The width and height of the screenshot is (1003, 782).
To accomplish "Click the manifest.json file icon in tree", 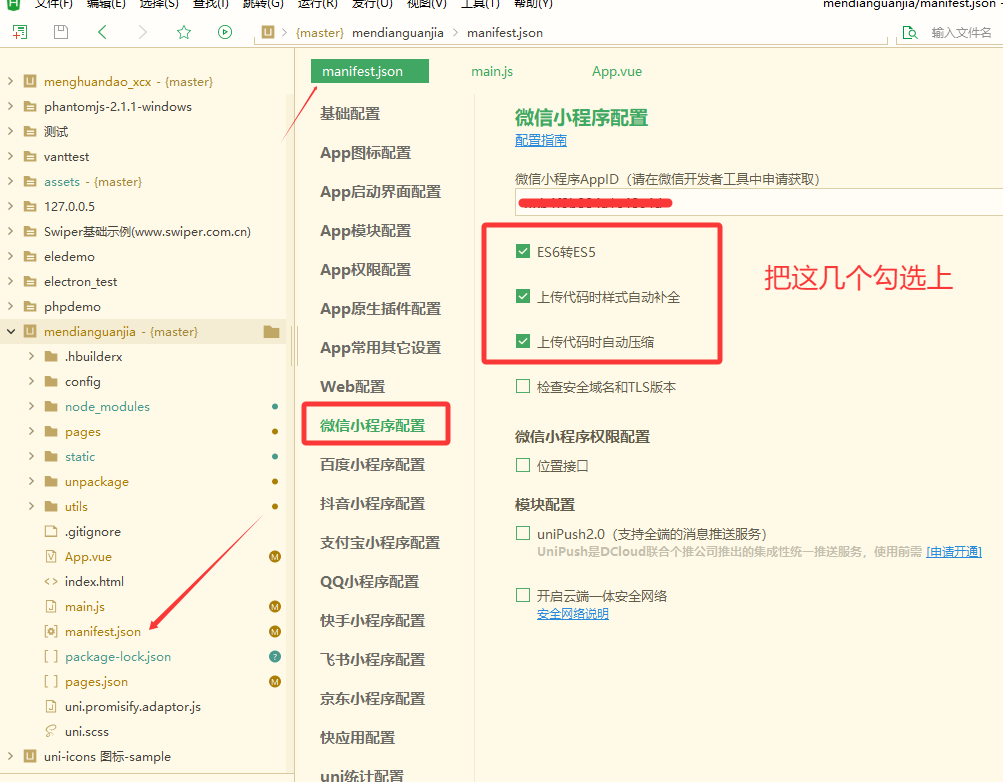I will pos(51,631).
